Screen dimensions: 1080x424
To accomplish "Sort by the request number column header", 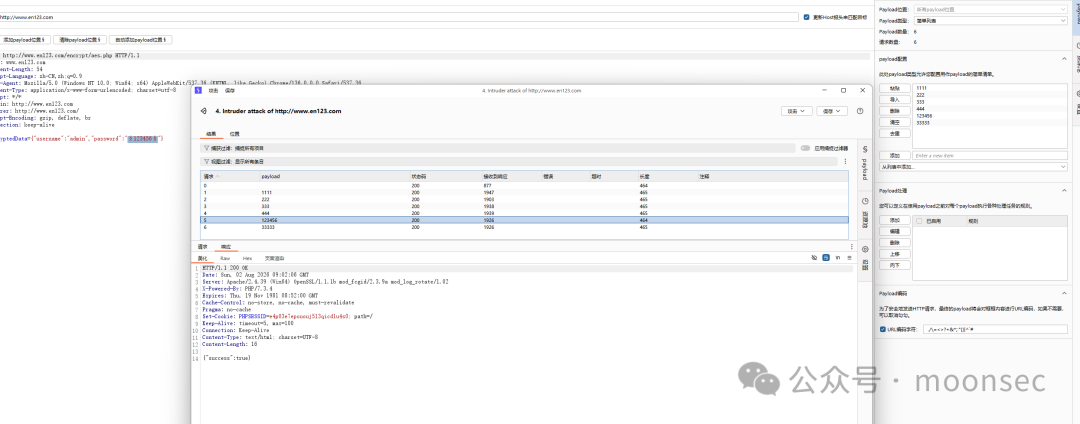I will pyautogui.click(x=229, y=177).
